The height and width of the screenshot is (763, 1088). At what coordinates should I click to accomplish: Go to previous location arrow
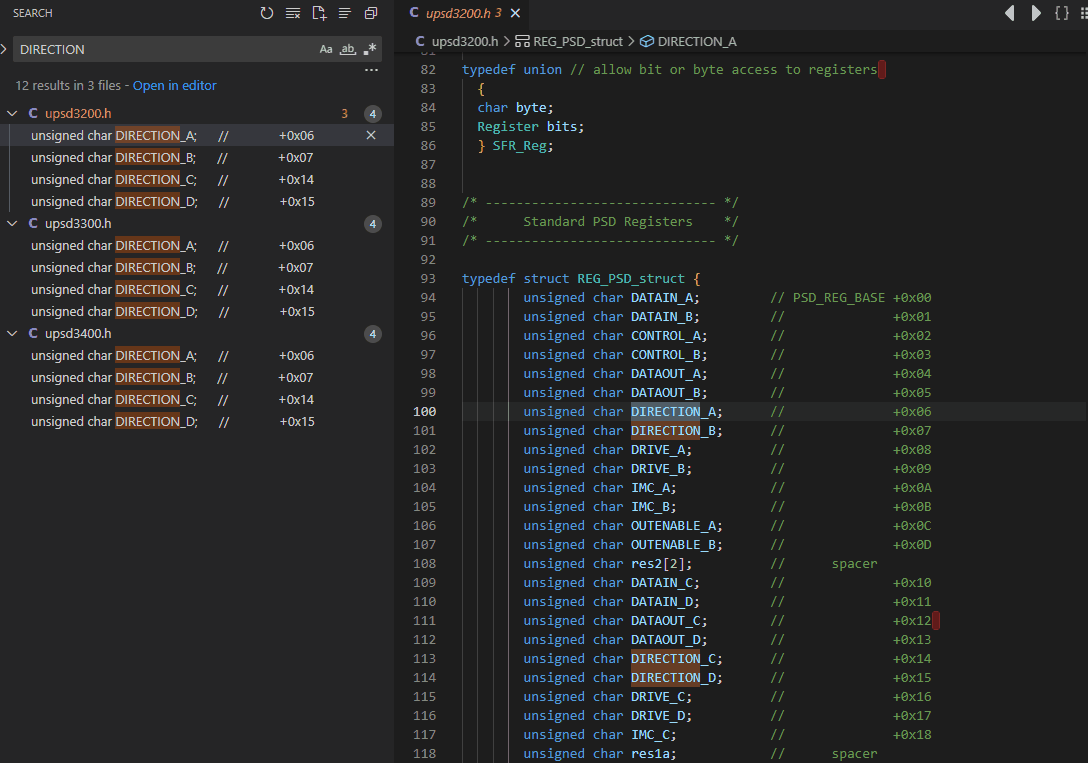pos(1010,13)
